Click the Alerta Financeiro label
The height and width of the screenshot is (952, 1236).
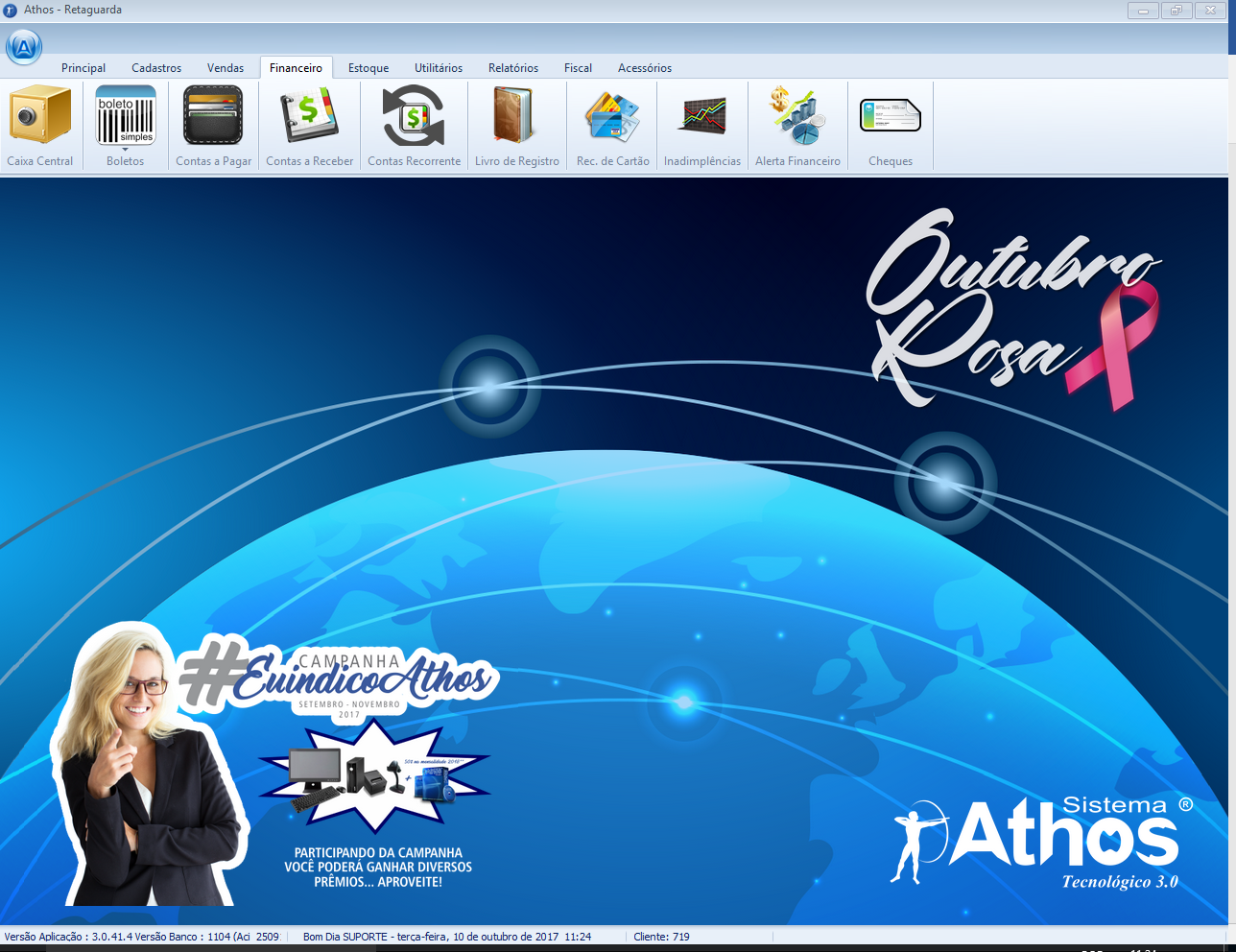click(797, 161)
